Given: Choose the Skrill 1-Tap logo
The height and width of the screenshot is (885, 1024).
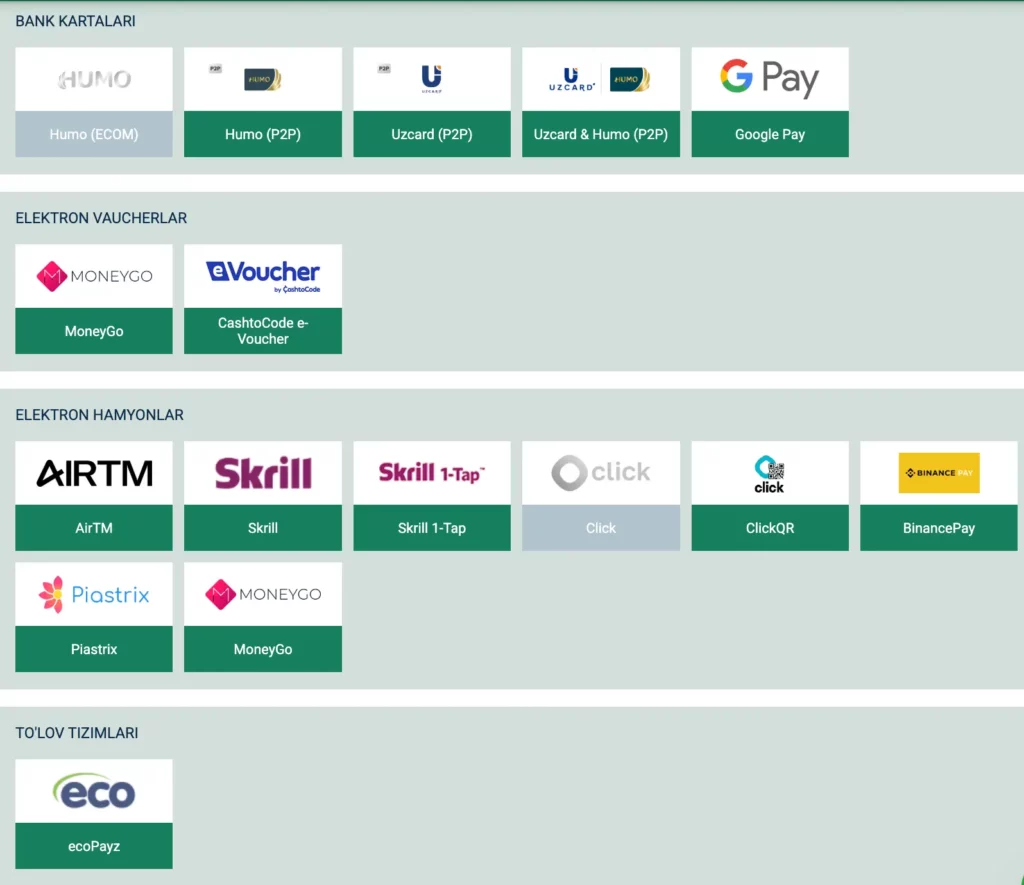Looking at the screenshot, I should [x=431, y=473].
